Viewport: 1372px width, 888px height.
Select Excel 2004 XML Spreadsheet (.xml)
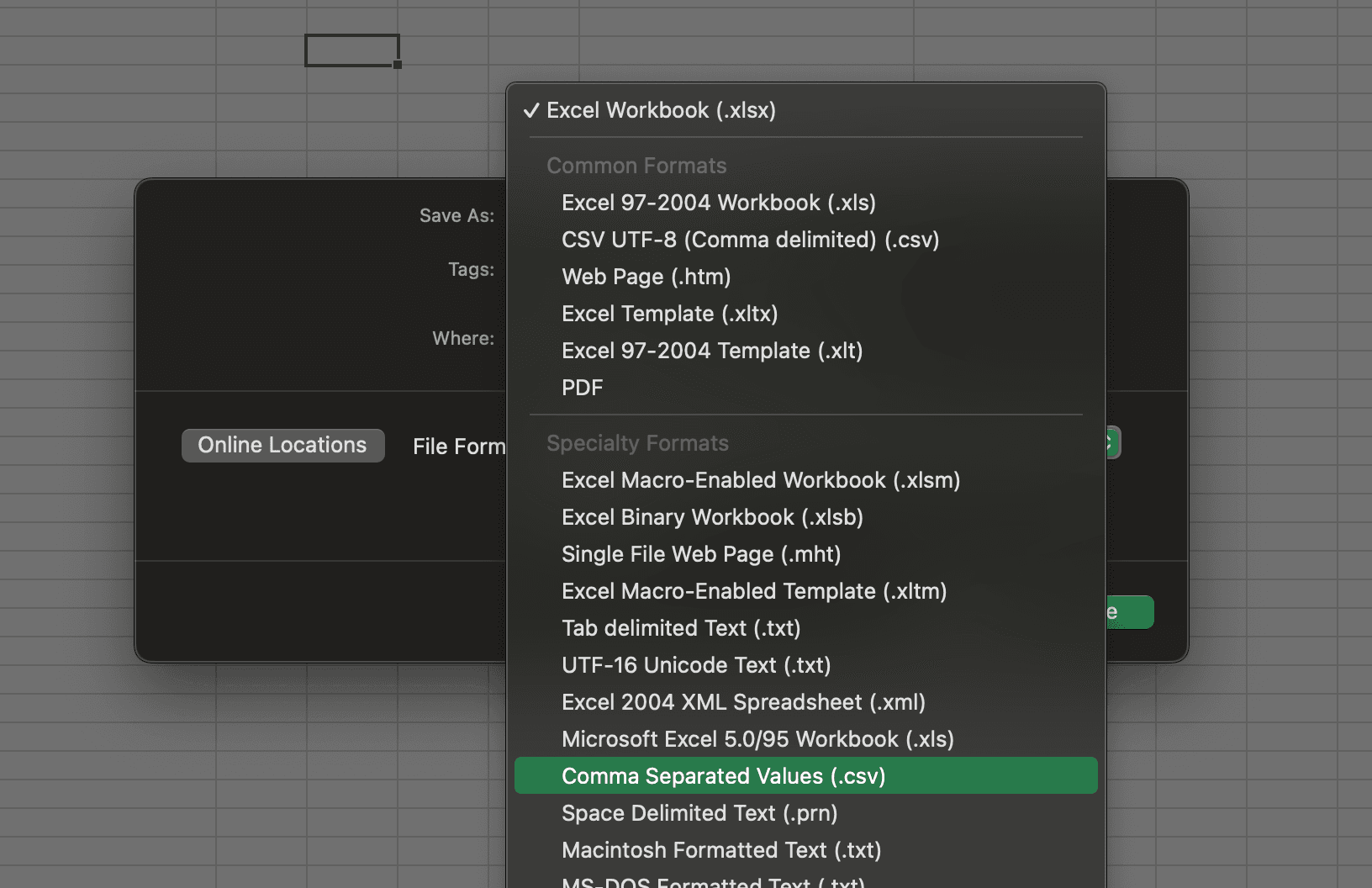point(805,702)
